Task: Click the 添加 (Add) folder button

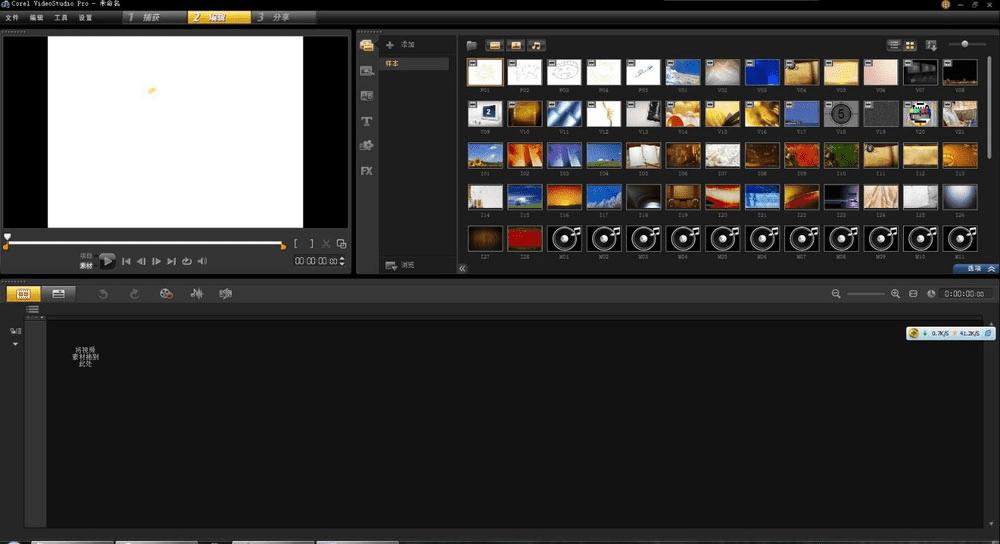Action: click(x=400, y=45)
